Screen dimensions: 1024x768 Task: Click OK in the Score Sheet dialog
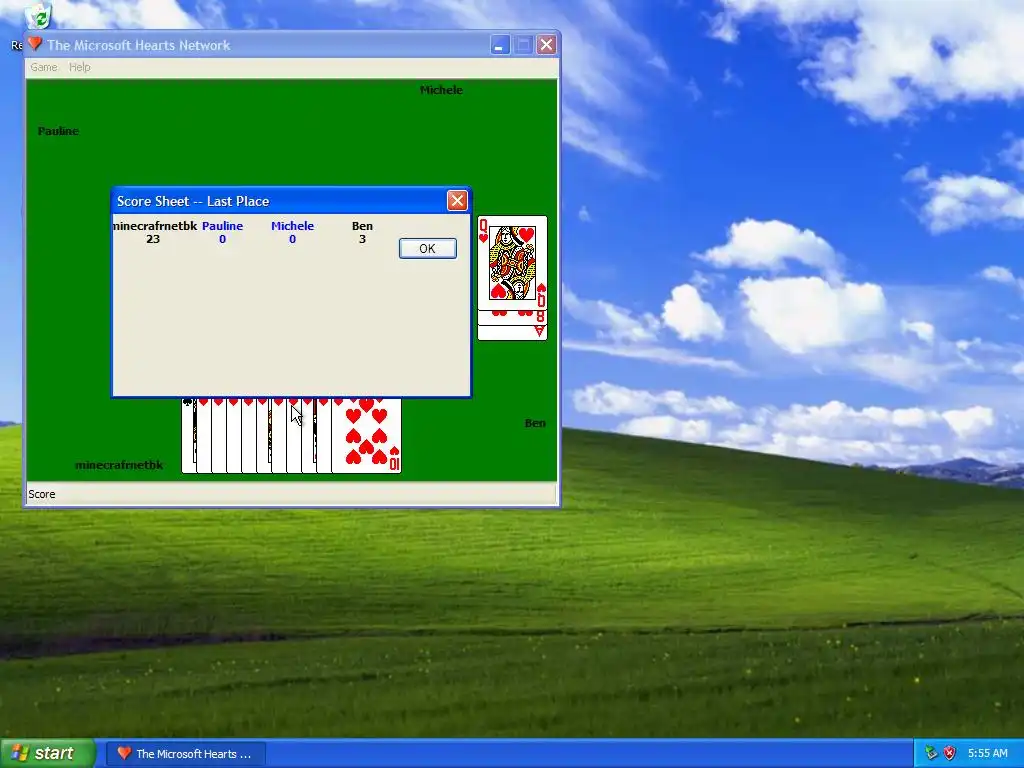point(427,248)
